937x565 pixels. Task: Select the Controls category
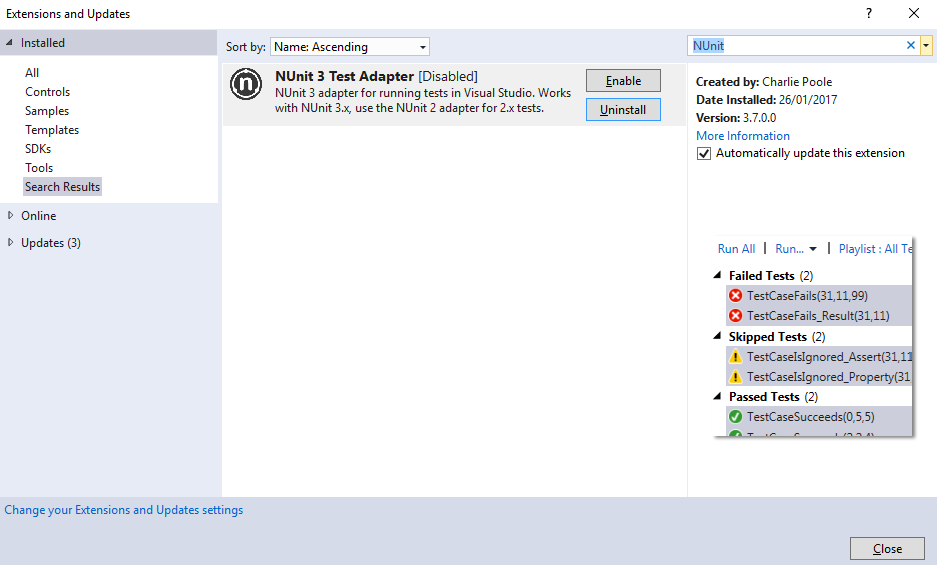48,92
